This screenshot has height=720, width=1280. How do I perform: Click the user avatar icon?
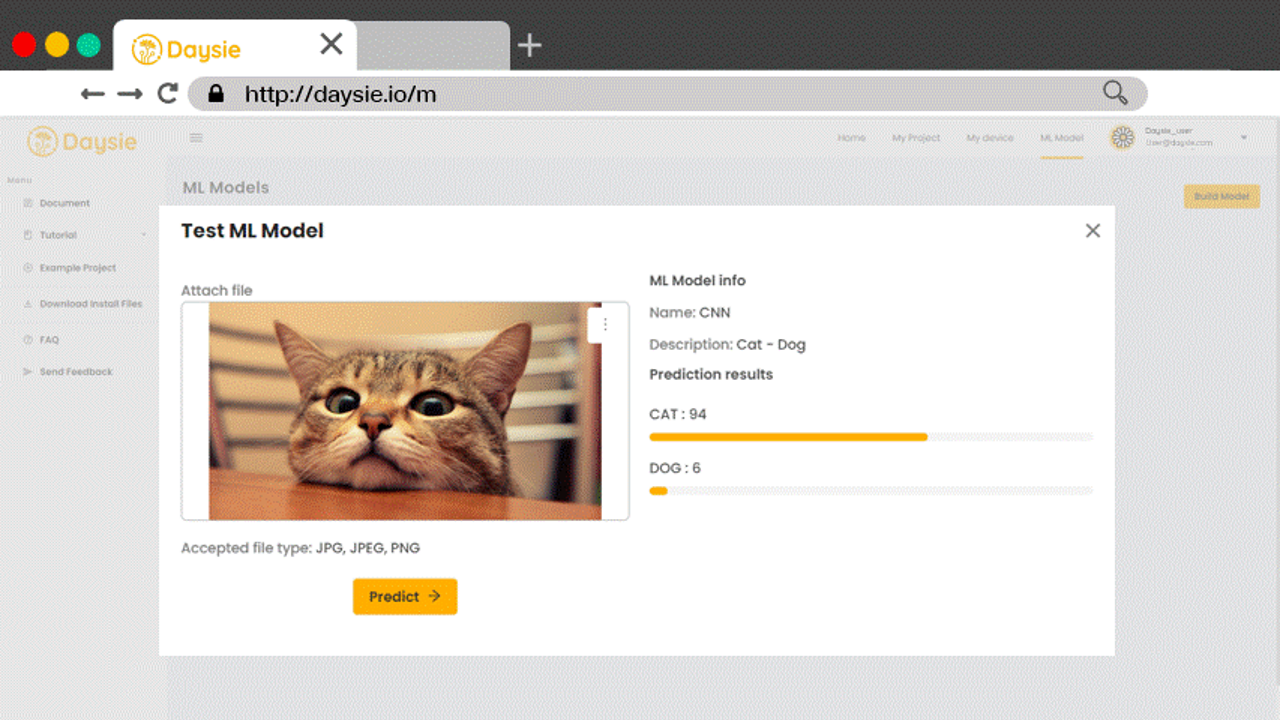1123,138
